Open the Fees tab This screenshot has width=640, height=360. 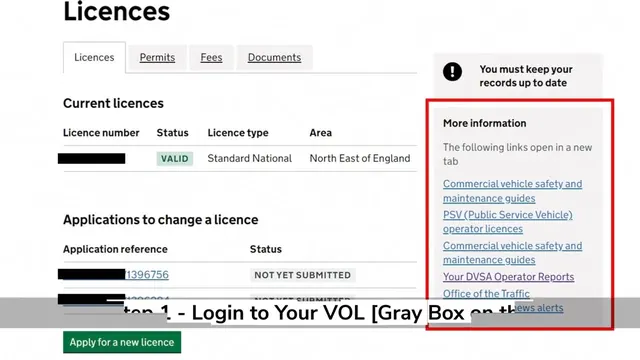coord(211,58)
